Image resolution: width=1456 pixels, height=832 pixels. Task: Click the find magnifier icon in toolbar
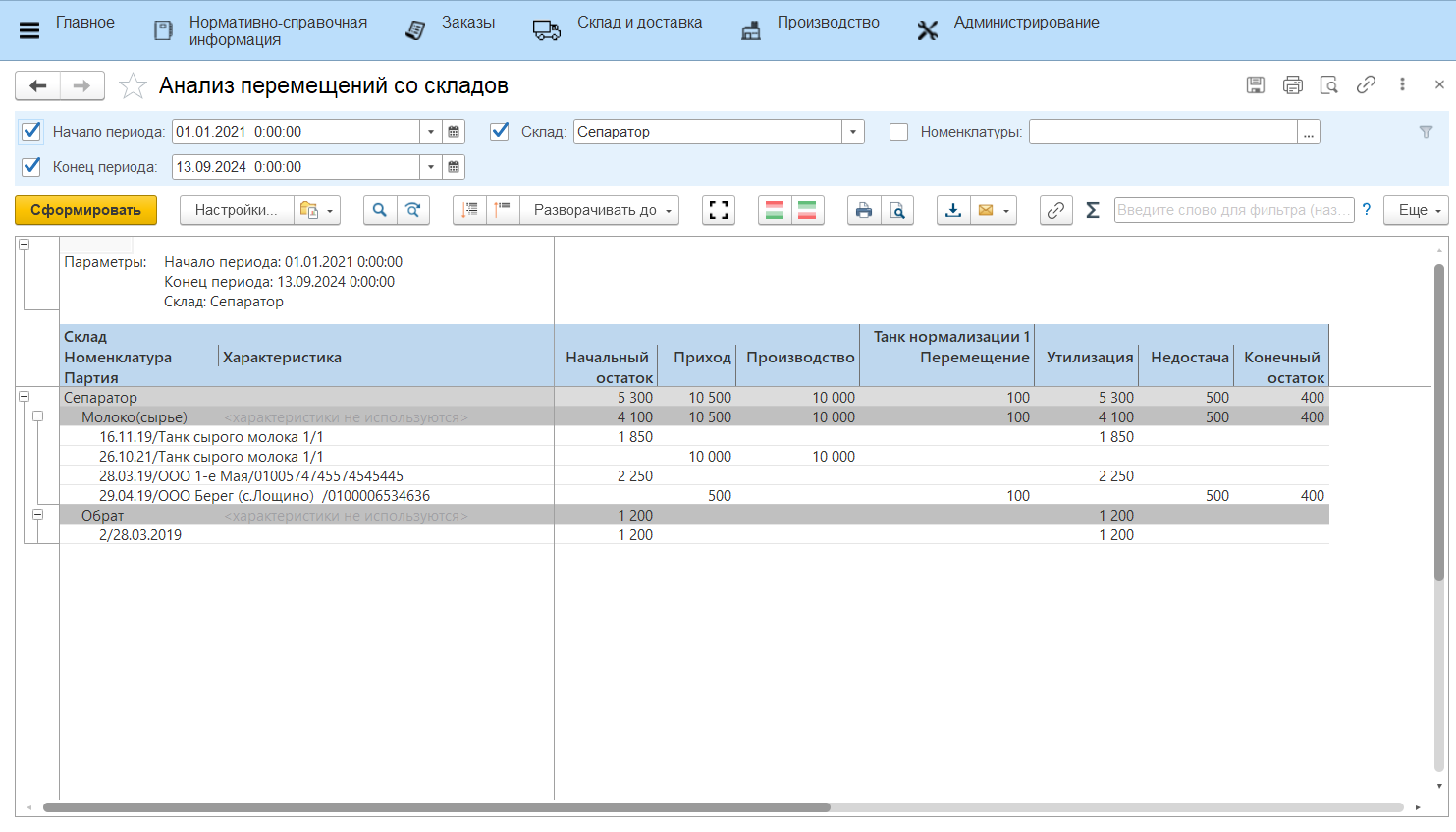380,210
